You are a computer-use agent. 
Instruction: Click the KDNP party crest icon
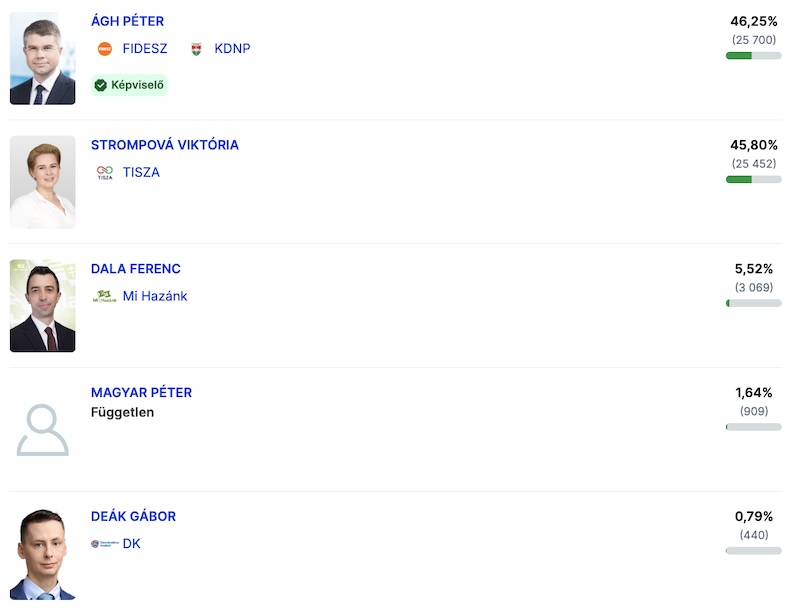(x=196, y=49)
